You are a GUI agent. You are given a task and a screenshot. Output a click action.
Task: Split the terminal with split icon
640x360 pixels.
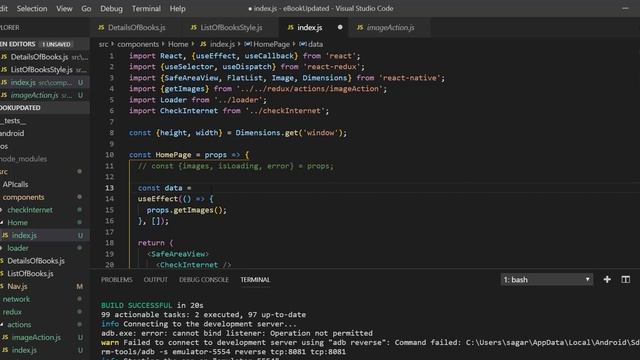pos(625,280)
